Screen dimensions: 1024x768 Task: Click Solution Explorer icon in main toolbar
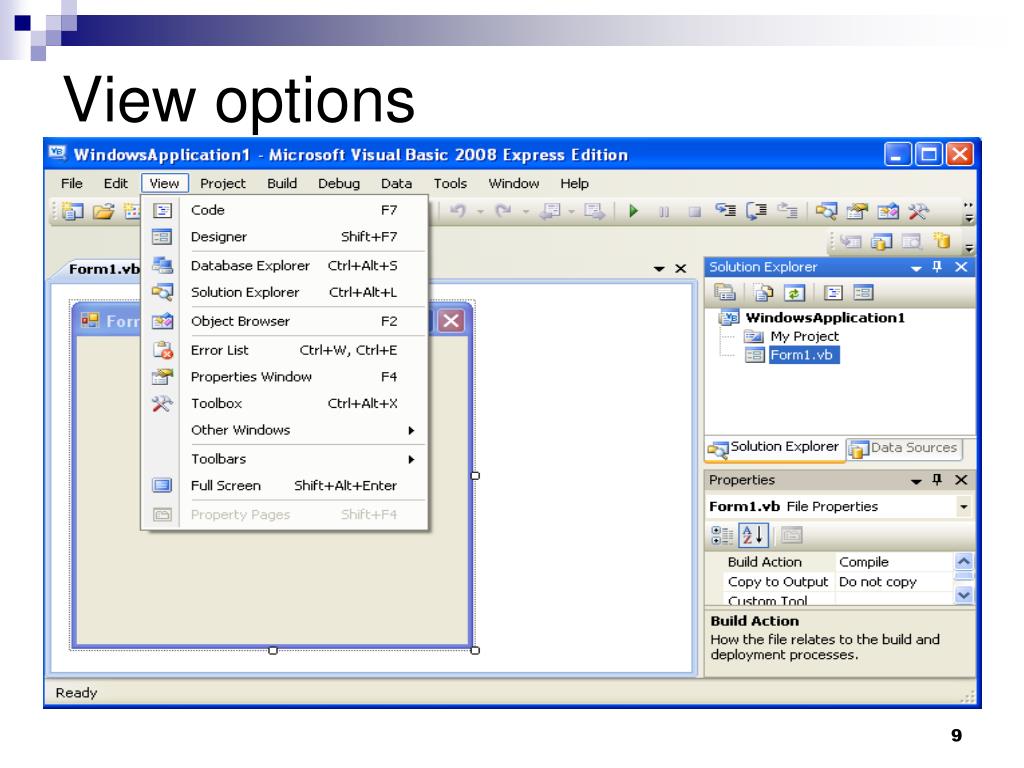click(x=826, y=211)
